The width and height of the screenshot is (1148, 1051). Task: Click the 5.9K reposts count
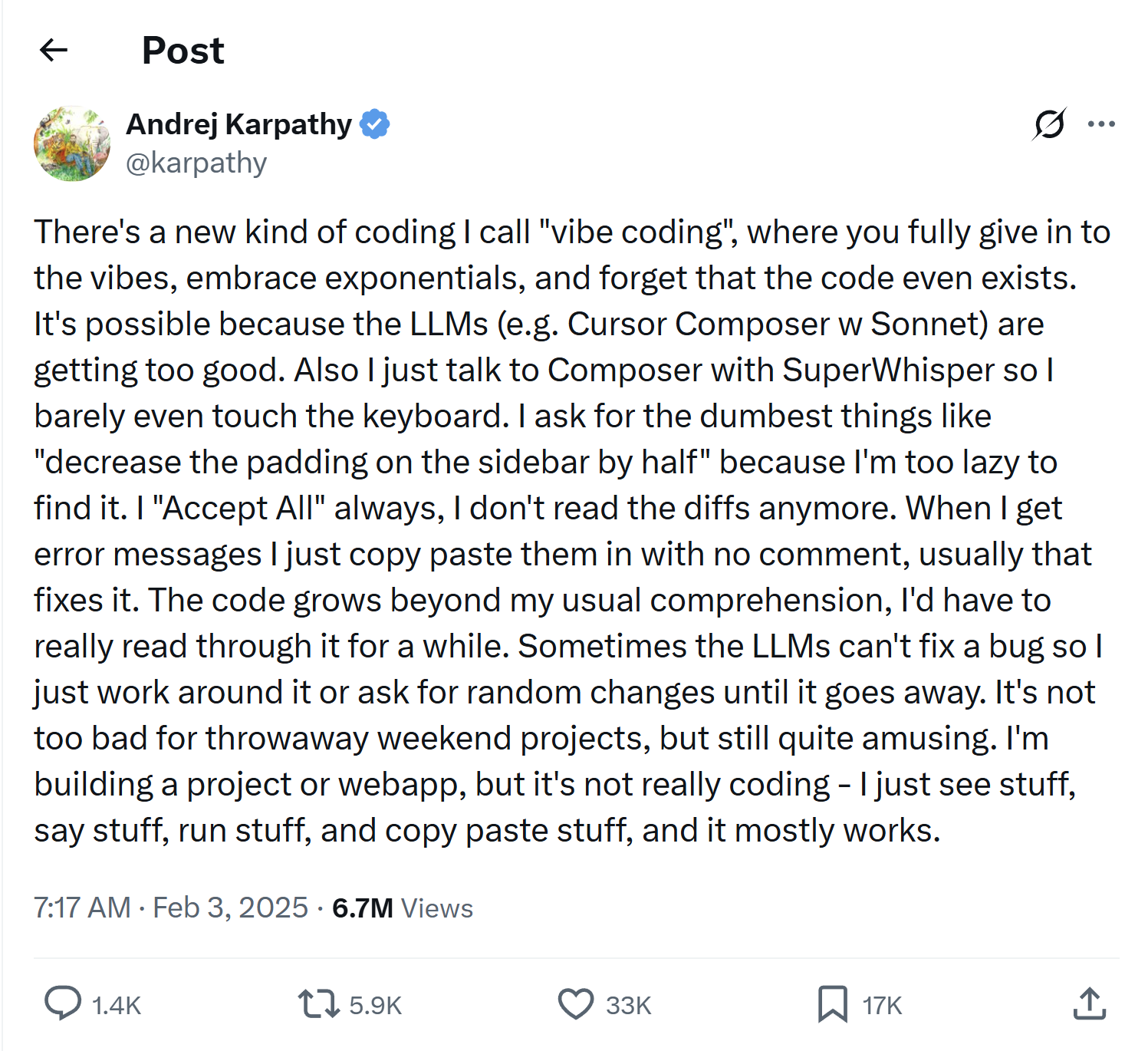coord(375,1005)
